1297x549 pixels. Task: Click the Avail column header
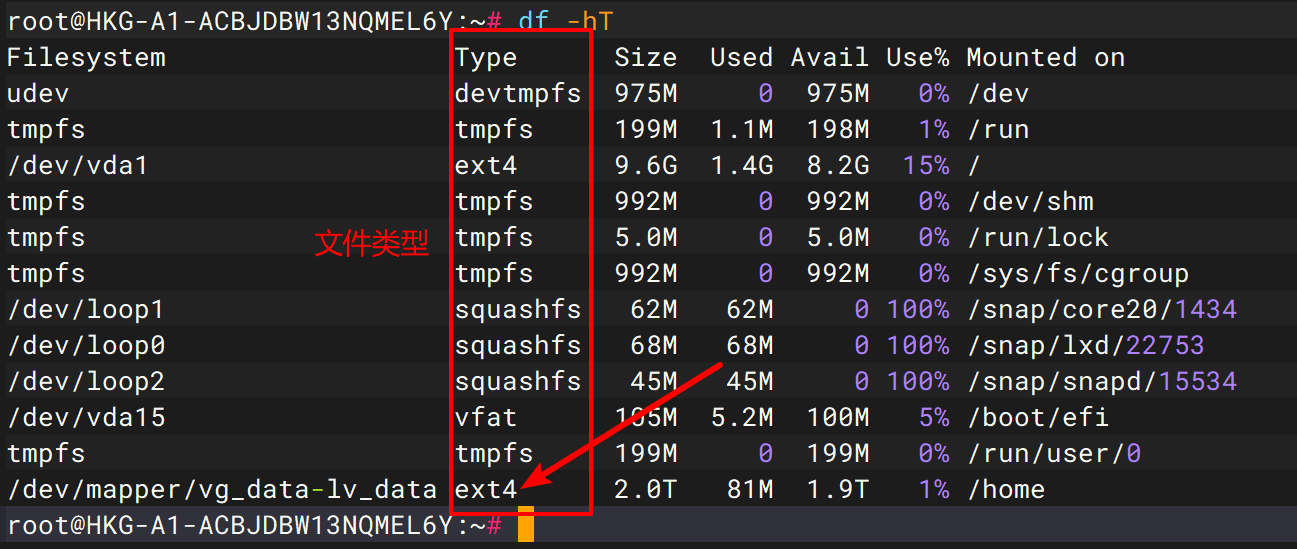(x=829, y=58)
